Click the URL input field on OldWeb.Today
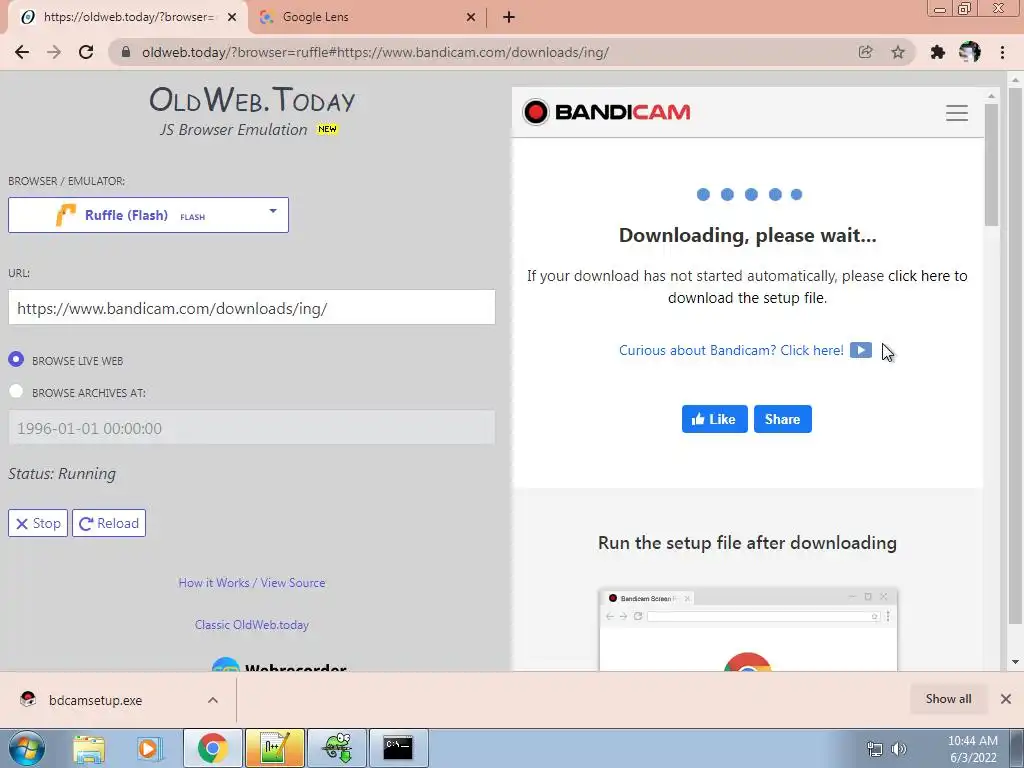The width and height of the screenshot is (1024, 768). point(251,308)
